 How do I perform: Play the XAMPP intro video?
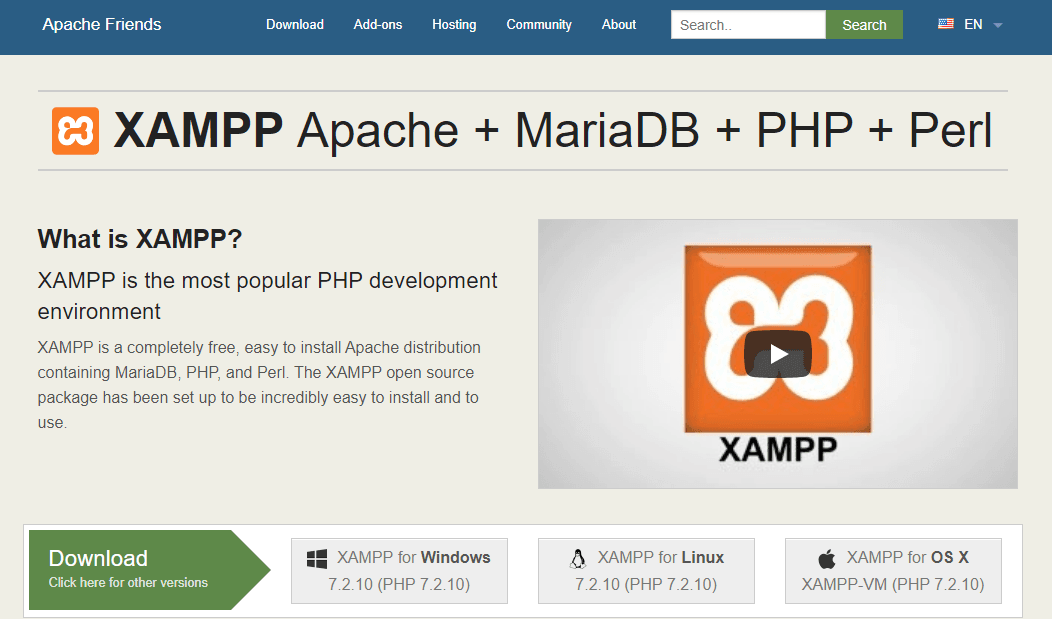tap(778, 354)
